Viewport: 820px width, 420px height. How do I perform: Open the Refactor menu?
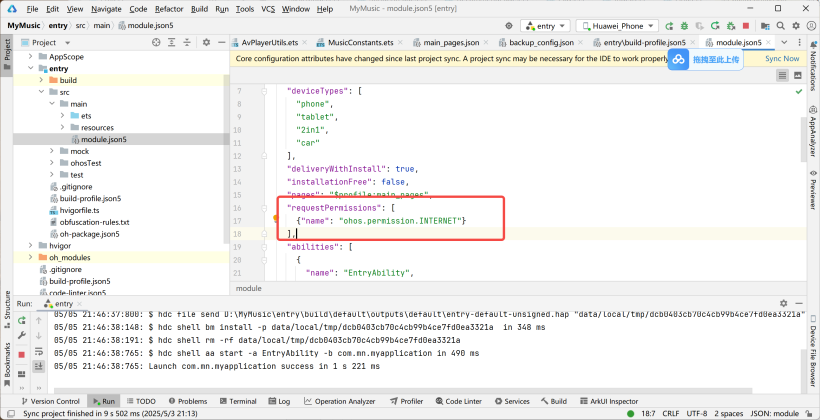(169, 9)
